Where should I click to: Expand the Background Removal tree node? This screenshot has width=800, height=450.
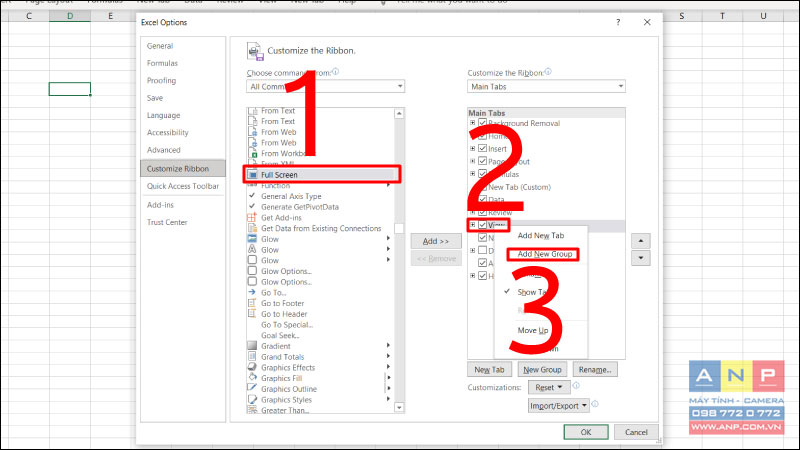(x=472, y=123)
